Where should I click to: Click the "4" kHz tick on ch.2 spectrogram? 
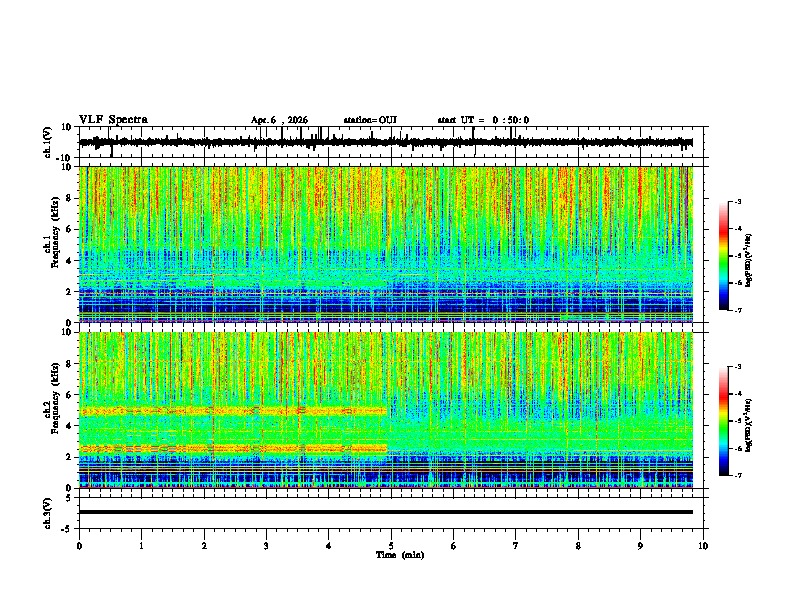69,426
